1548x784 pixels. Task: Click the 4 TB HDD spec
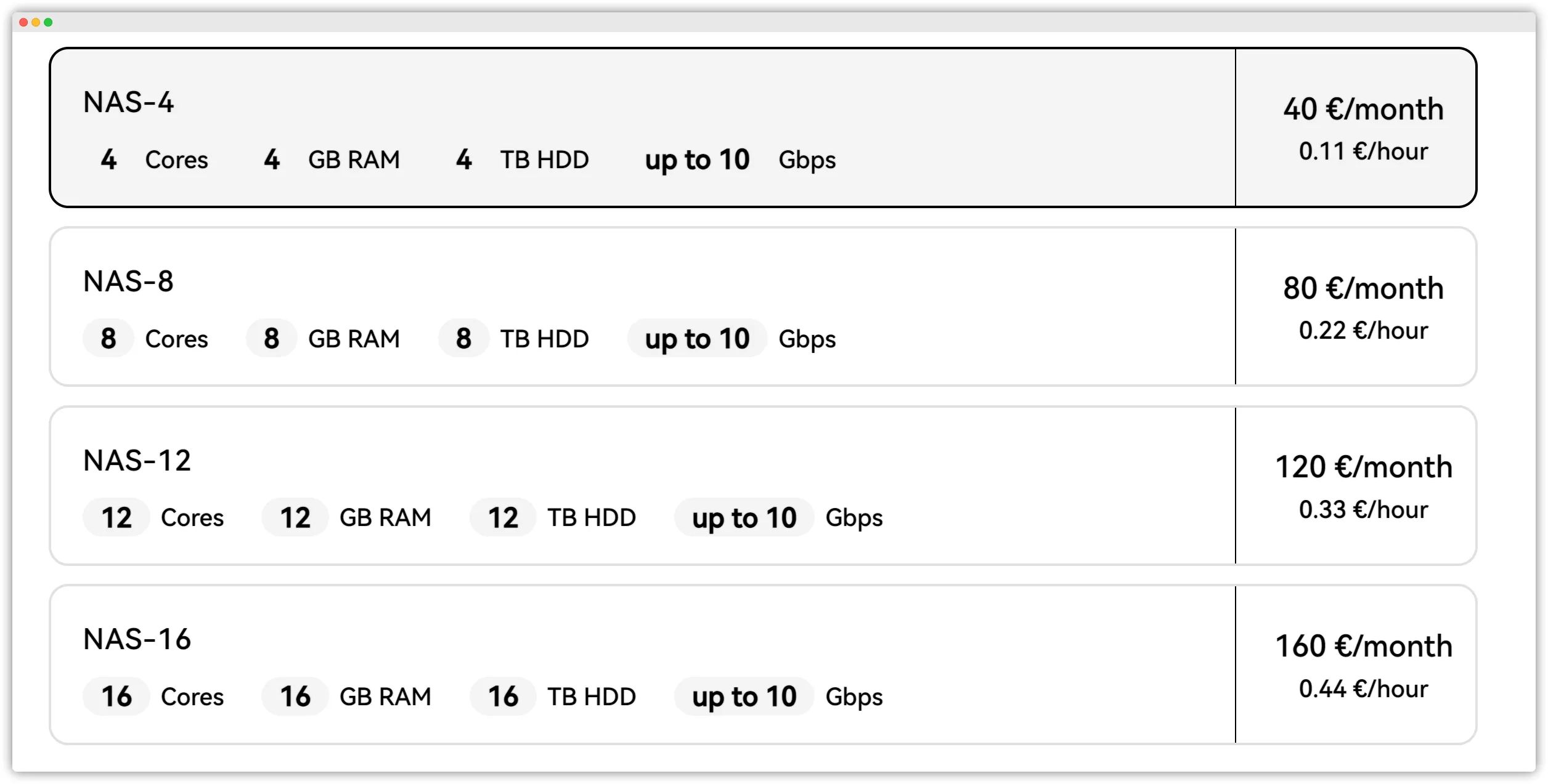(522, 160)
